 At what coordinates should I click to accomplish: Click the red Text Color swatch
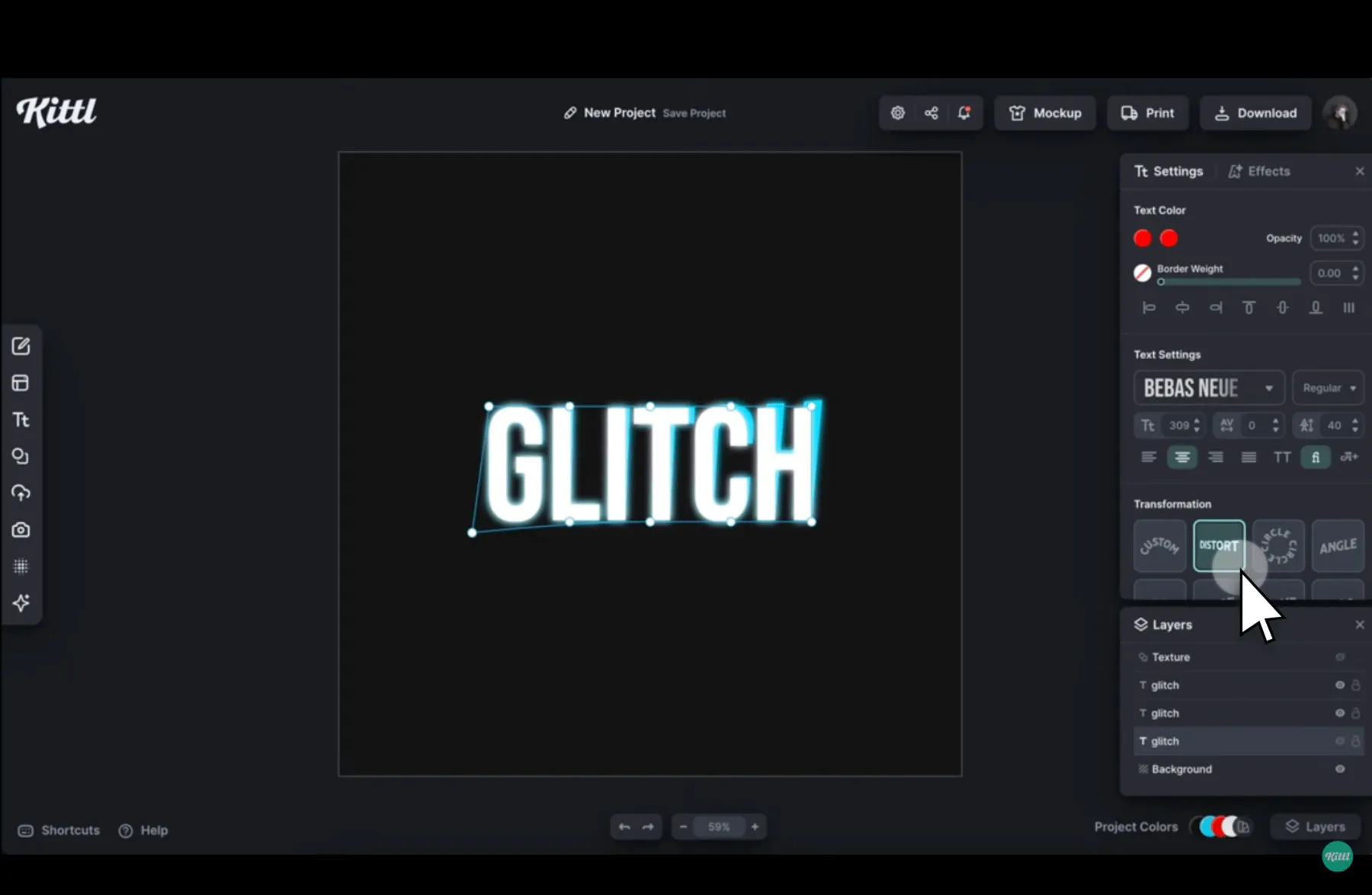click(1142, 238)
